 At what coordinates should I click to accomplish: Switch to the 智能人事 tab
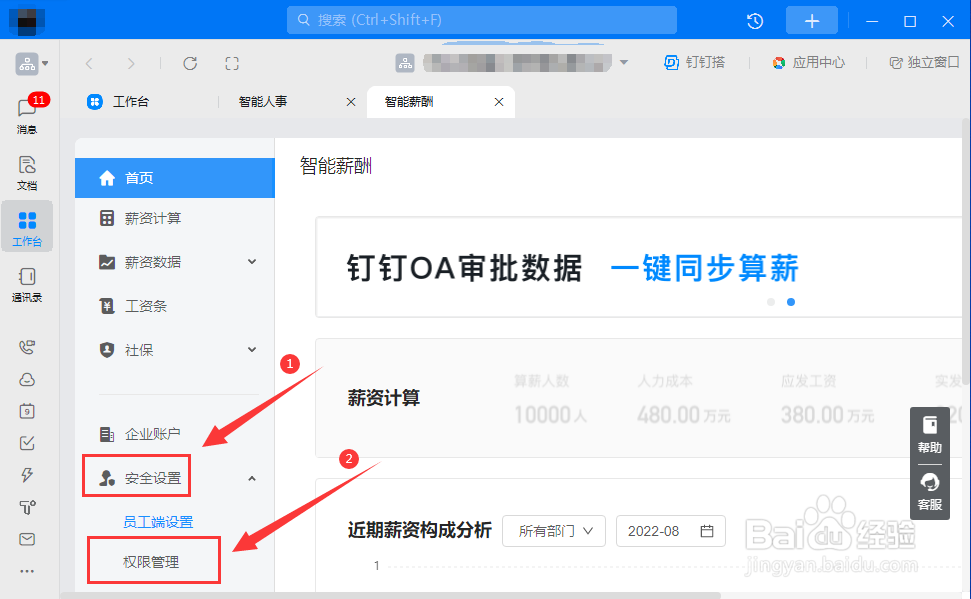[263, 102]
